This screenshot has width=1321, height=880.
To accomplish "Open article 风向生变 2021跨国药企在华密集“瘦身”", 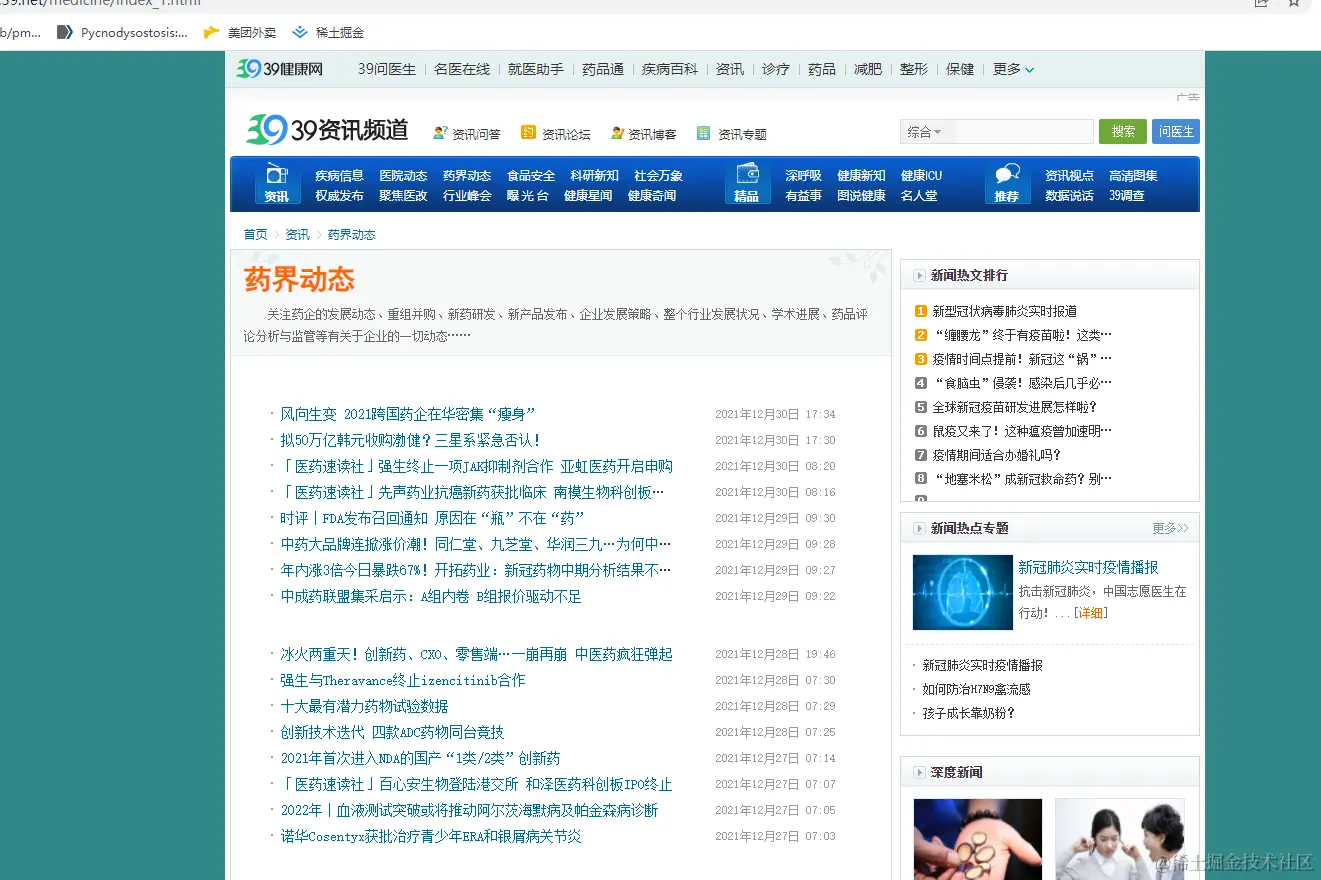I will tap(408, 414).
